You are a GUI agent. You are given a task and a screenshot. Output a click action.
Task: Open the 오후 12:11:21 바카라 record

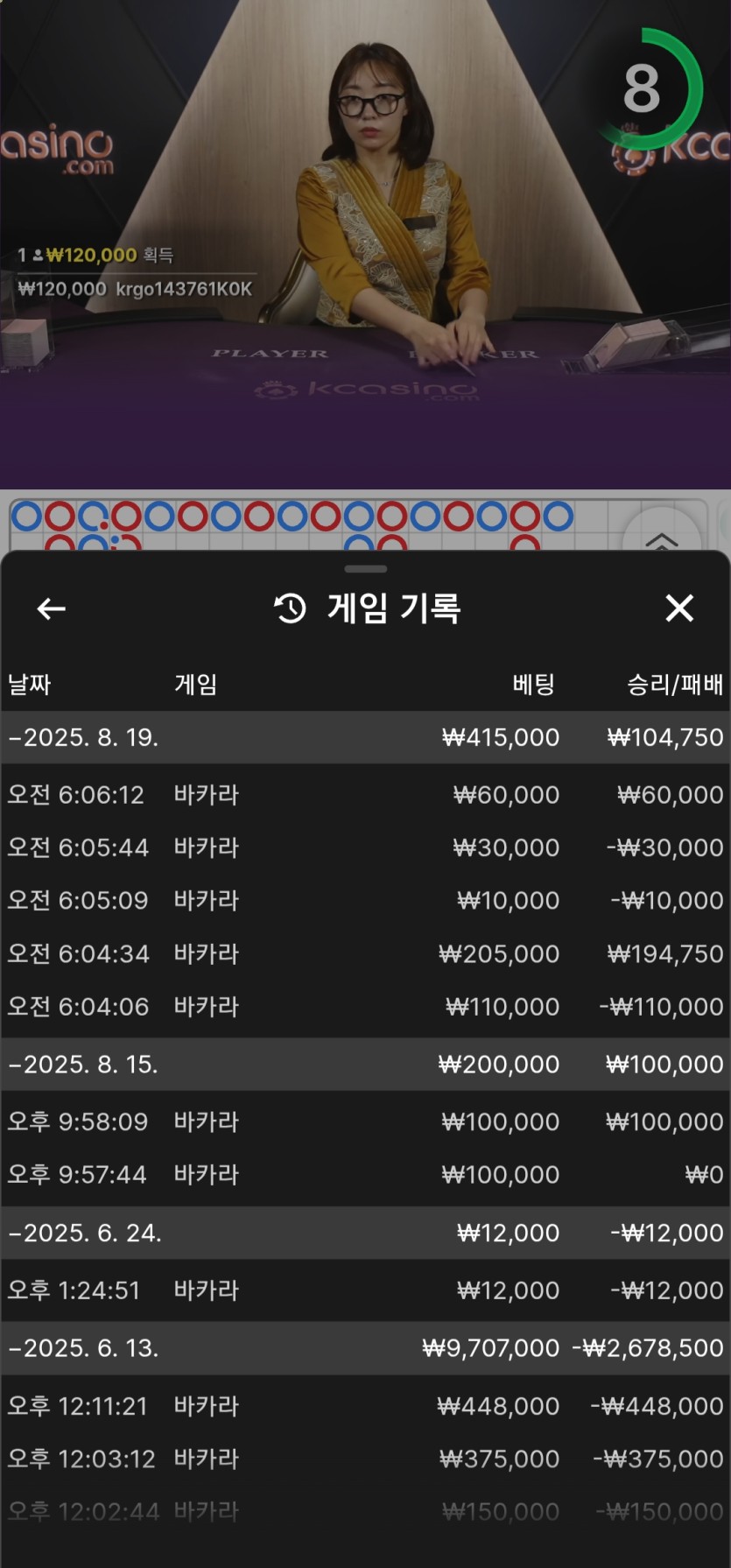click(365, 1406)
